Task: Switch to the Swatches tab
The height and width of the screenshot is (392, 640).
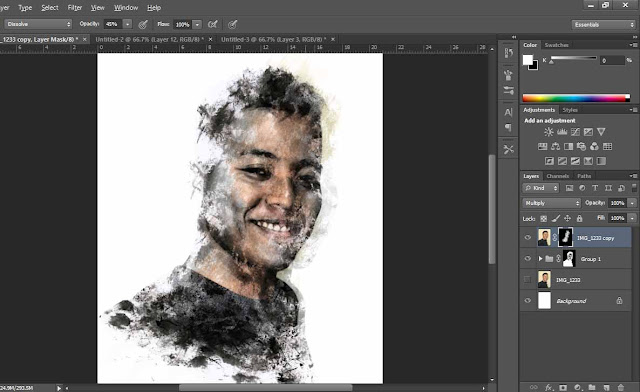Action: click(557, 45)
